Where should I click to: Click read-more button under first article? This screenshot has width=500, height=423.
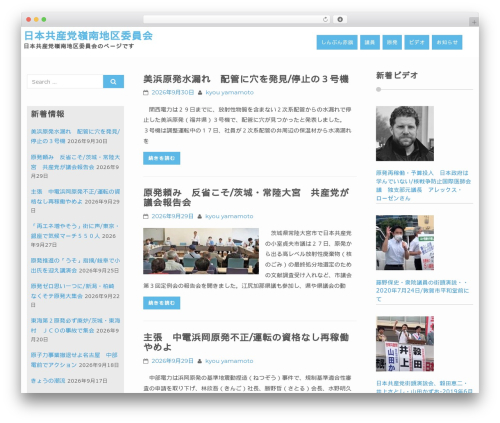(162, 158)
